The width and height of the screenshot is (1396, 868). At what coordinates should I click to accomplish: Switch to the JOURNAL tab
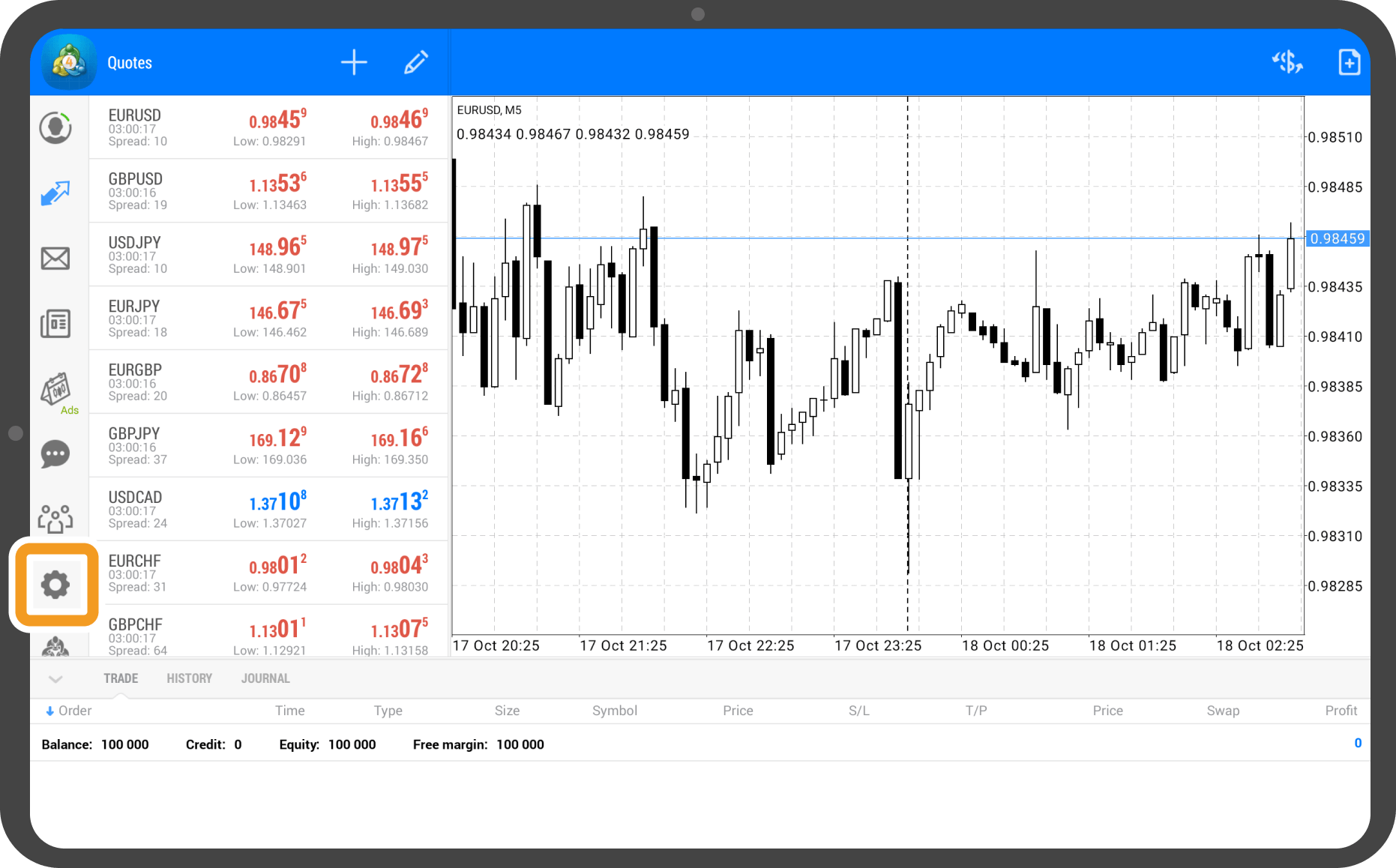pyautogui.click(x=265, y=678)
